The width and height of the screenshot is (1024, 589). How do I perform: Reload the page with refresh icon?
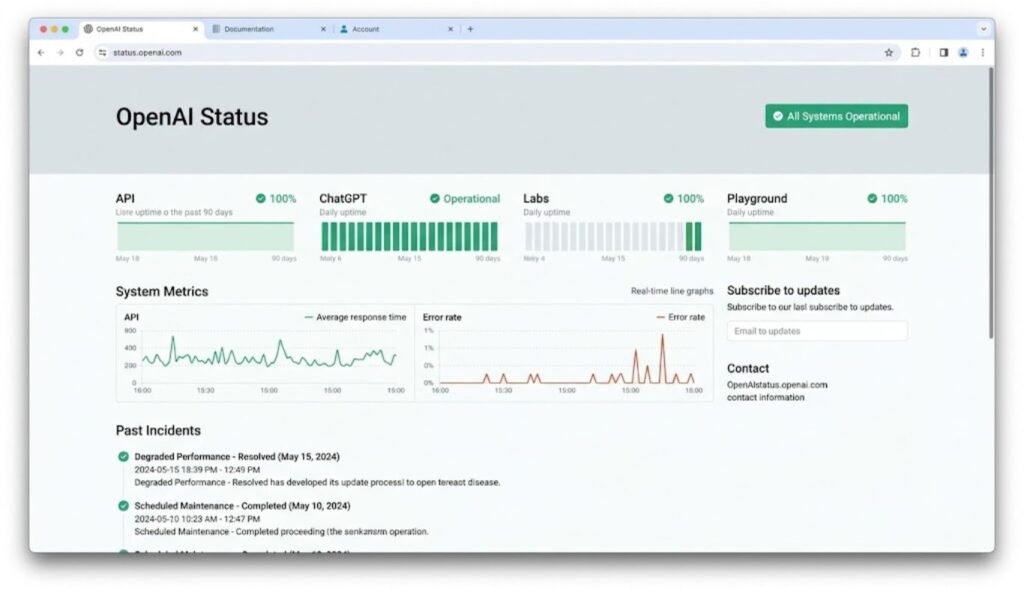(x=80, y=53)
